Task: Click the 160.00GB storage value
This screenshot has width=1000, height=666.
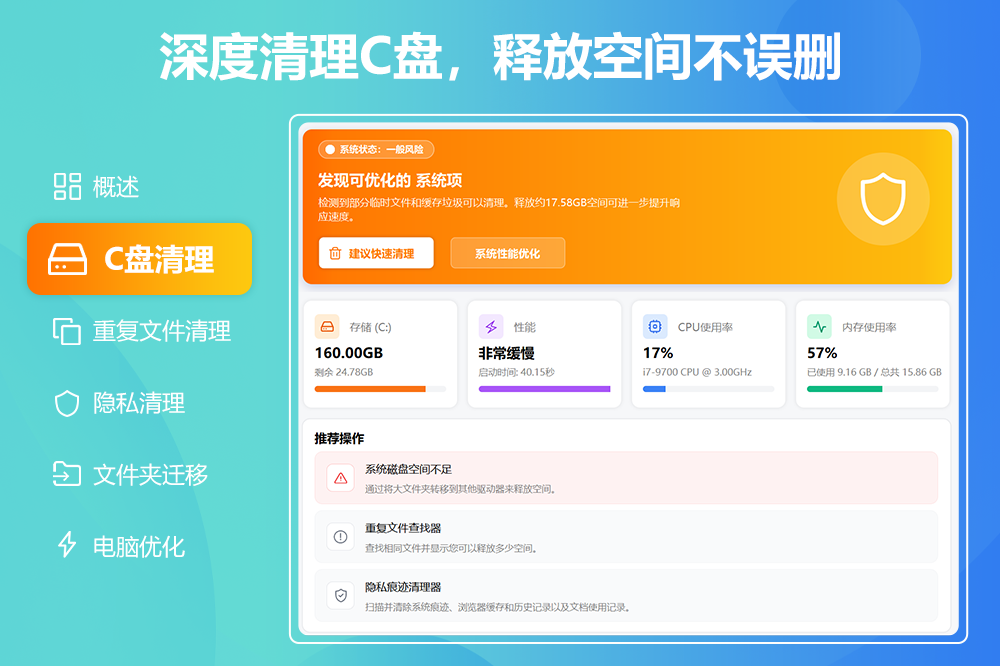Action: pyautogui.click(x=349, y=353)
